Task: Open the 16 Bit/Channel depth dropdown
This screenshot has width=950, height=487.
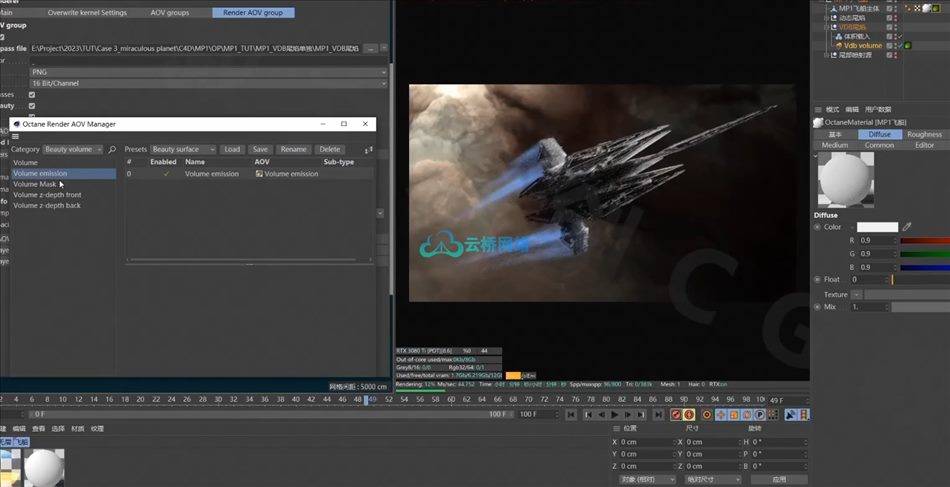Action: [209, 84]
